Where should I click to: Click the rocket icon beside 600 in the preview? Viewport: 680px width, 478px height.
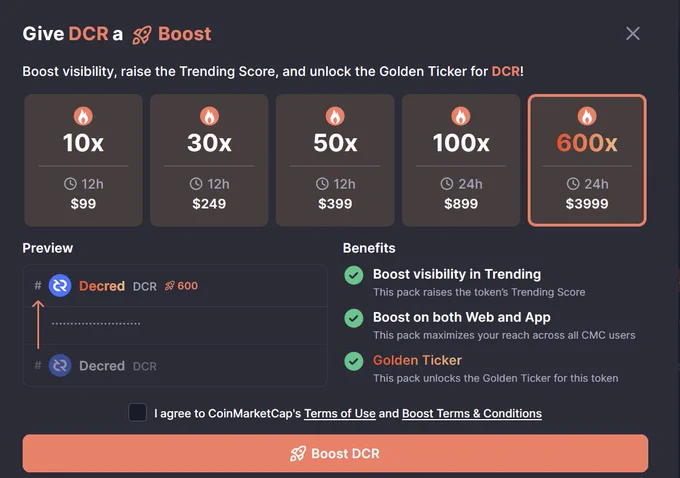[x=170, y=285]
